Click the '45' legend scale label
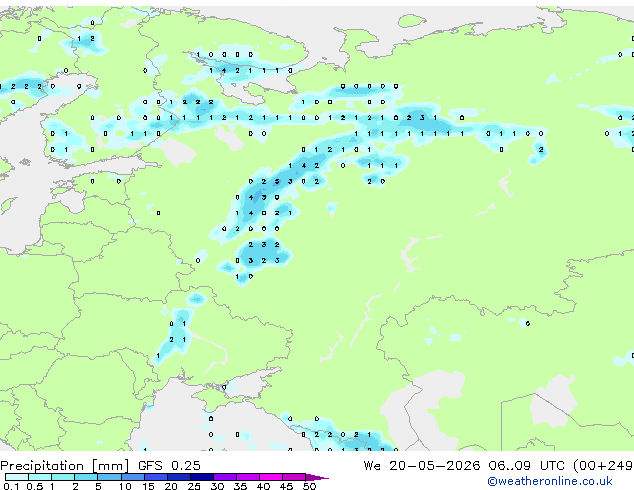This screenshot has width=634, height=490. click(x=286, y=486)
